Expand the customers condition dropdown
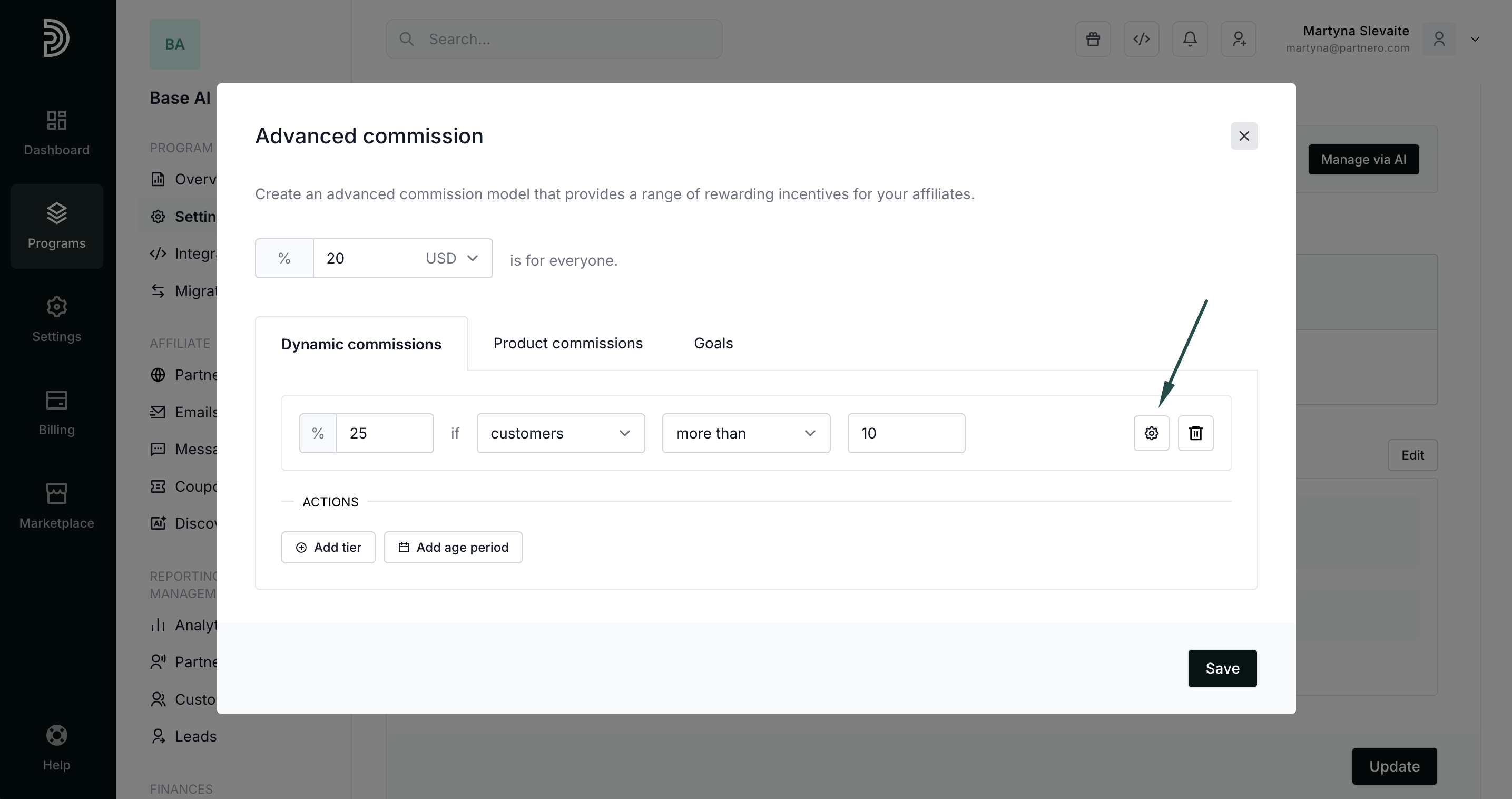This screenshot has height=799, width=1512. tap(560, 433)
